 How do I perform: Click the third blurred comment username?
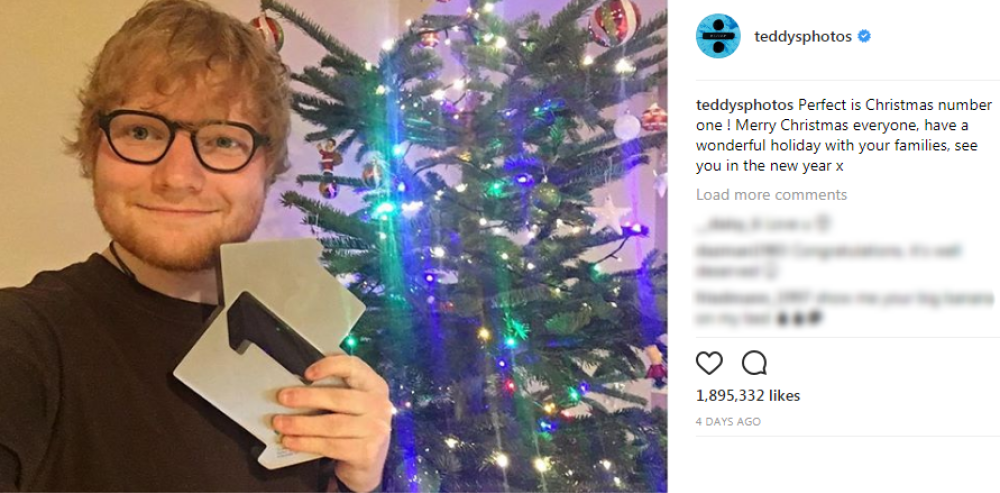pyautogui.click(x=733, y=298)
